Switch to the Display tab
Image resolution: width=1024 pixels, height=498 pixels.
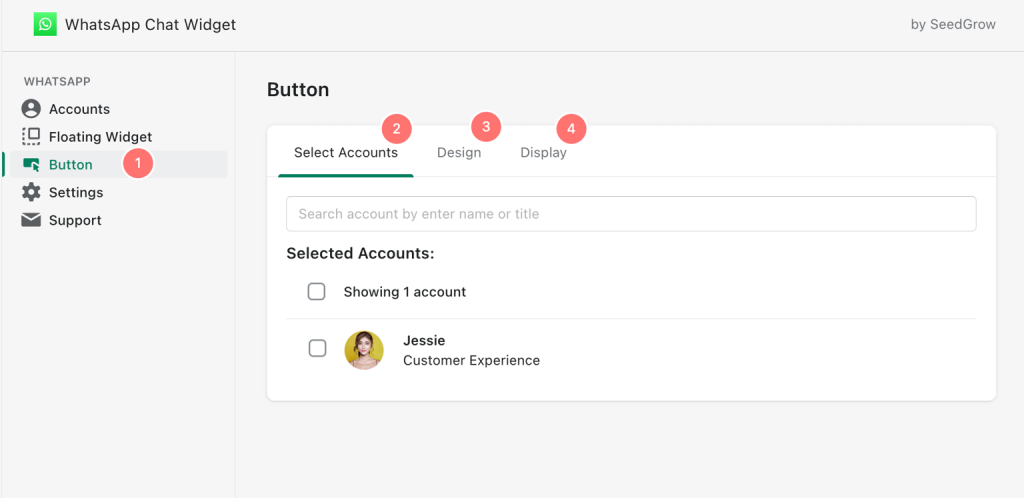click(x=543, y=153)
